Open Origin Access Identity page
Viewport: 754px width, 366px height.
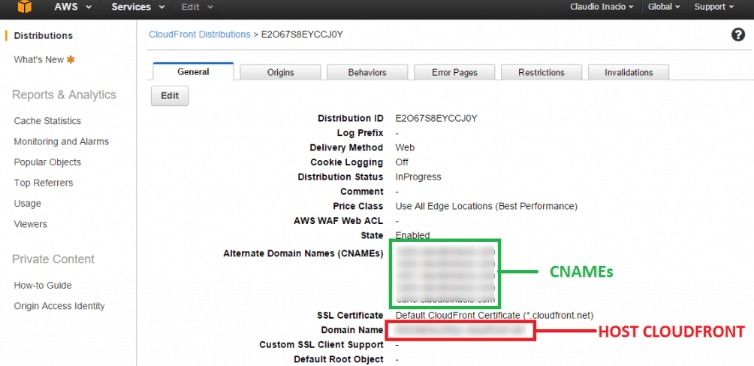pos(59,306)
